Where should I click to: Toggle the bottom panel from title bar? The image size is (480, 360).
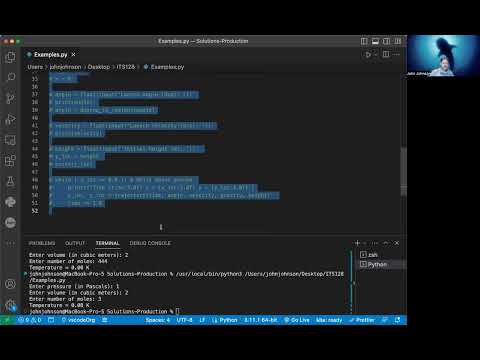tap(375, 41)
